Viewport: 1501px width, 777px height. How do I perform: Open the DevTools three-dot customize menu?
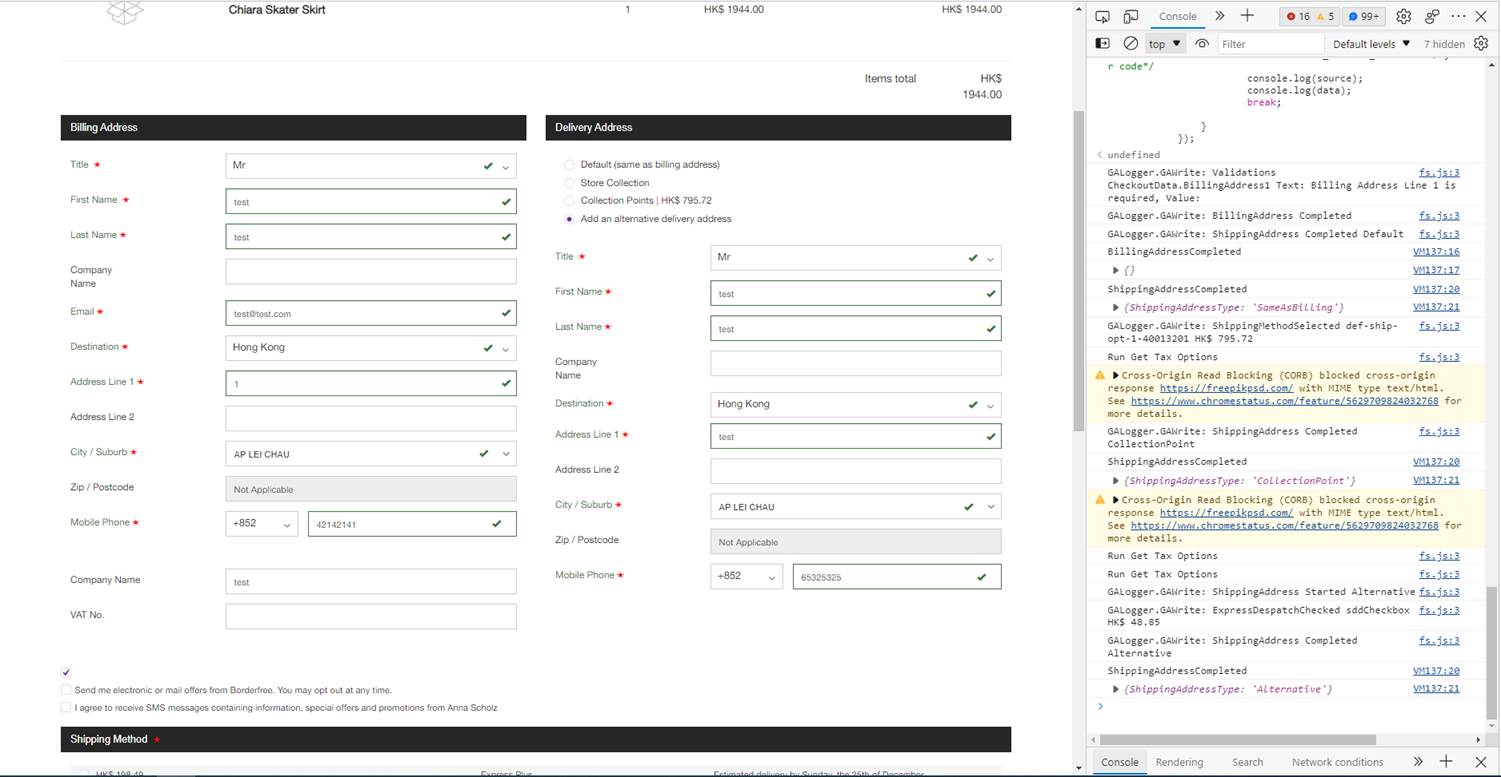click(x=1458, y=16)
